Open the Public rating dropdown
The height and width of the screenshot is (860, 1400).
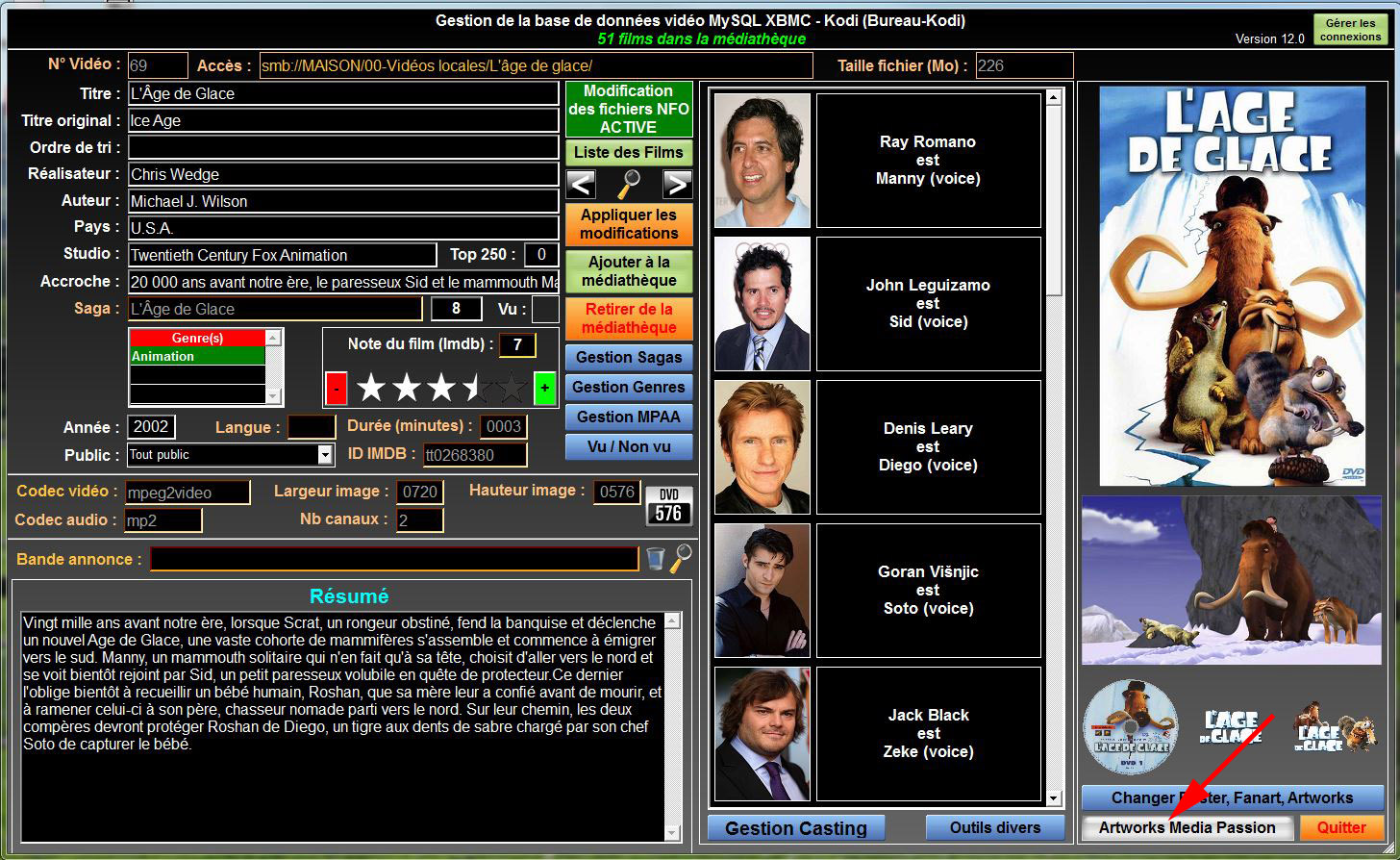point(325,455)
